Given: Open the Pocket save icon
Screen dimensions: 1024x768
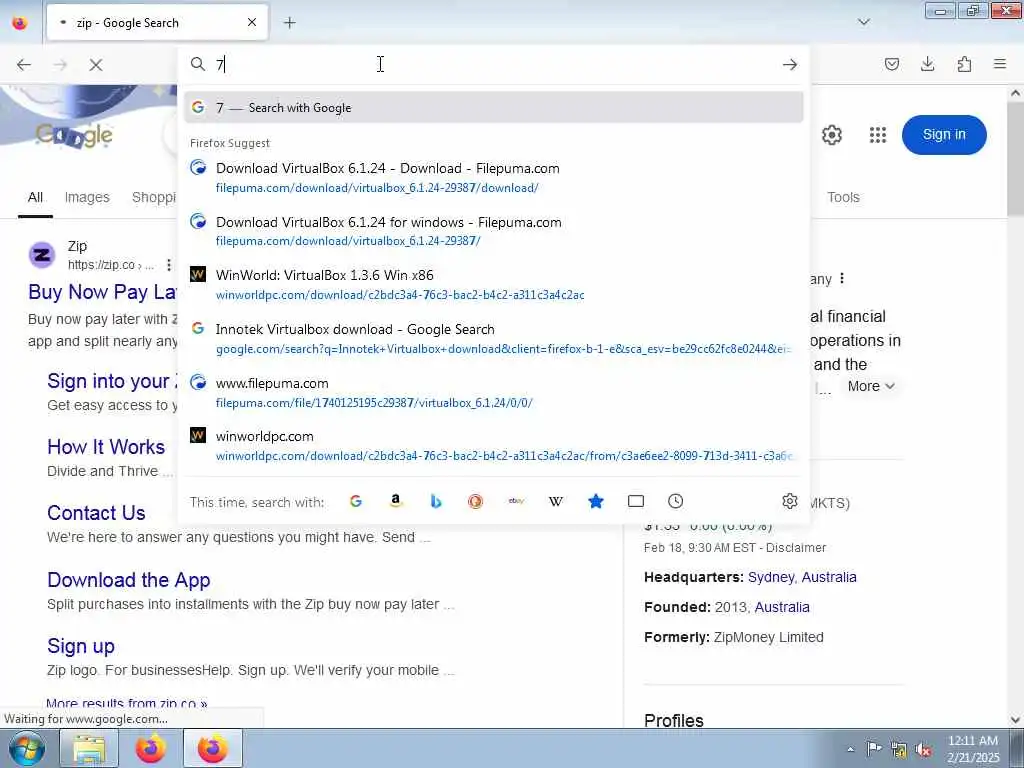Looking at the screenshot, I should 891,64.
